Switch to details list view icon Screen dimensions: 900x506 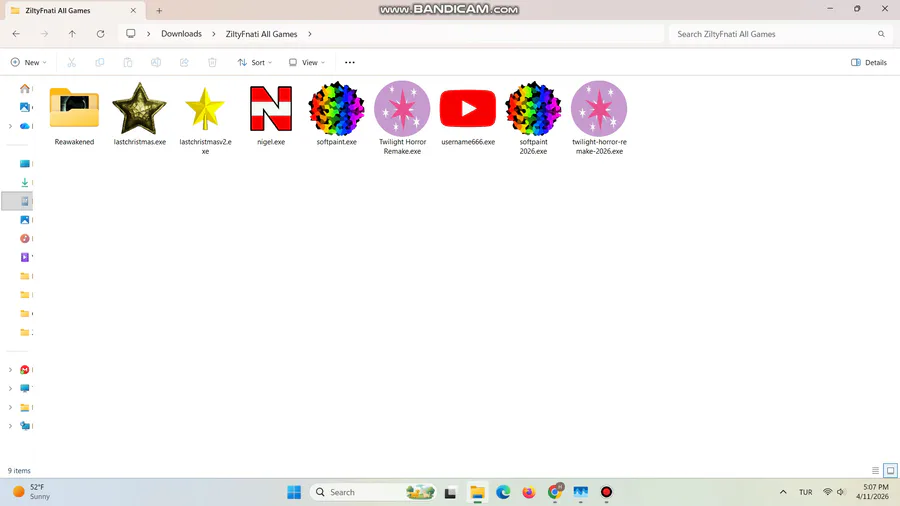point(875,470)
